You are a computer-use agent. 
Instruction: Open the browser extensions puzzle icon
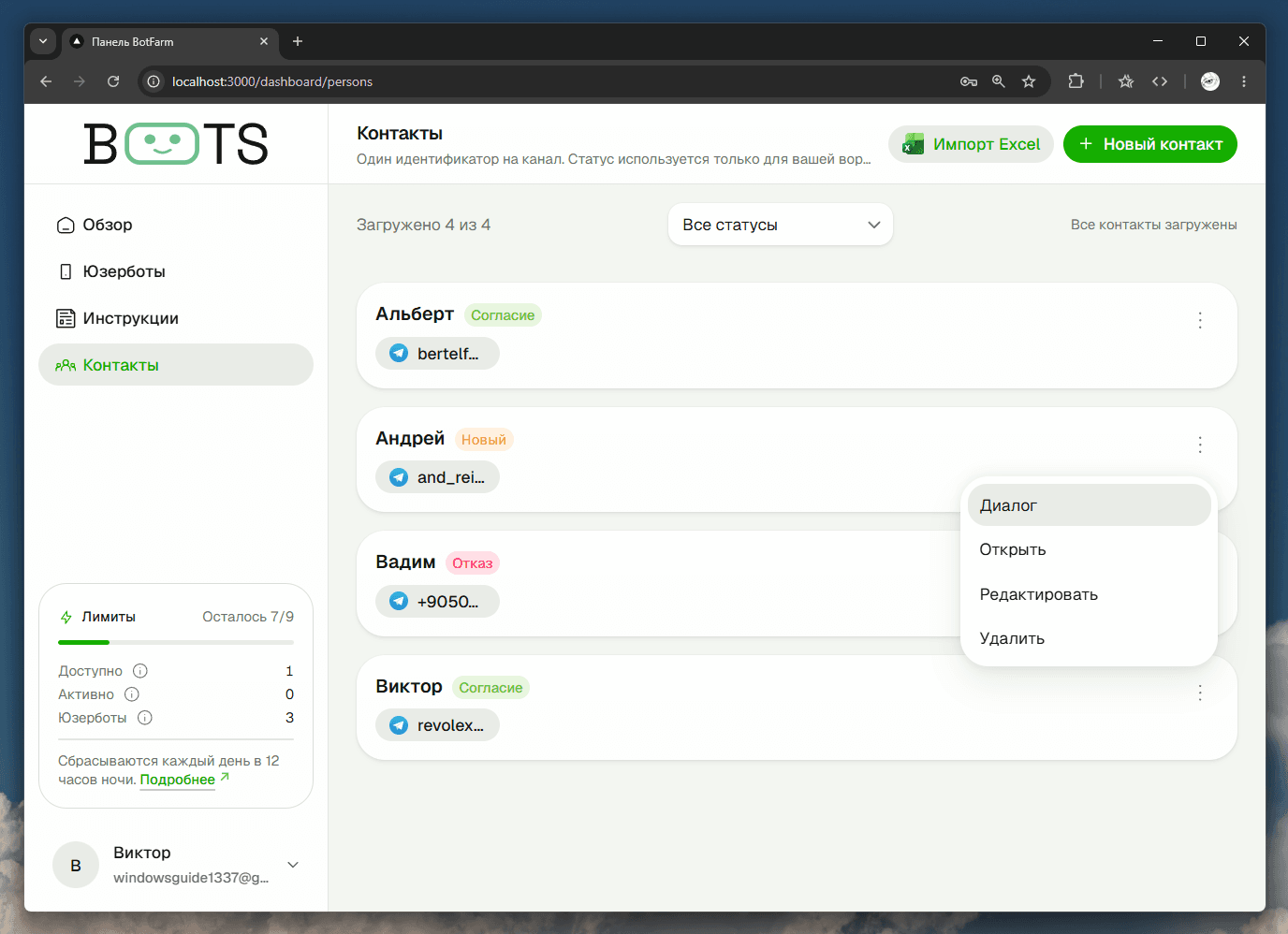point(1076,81)
